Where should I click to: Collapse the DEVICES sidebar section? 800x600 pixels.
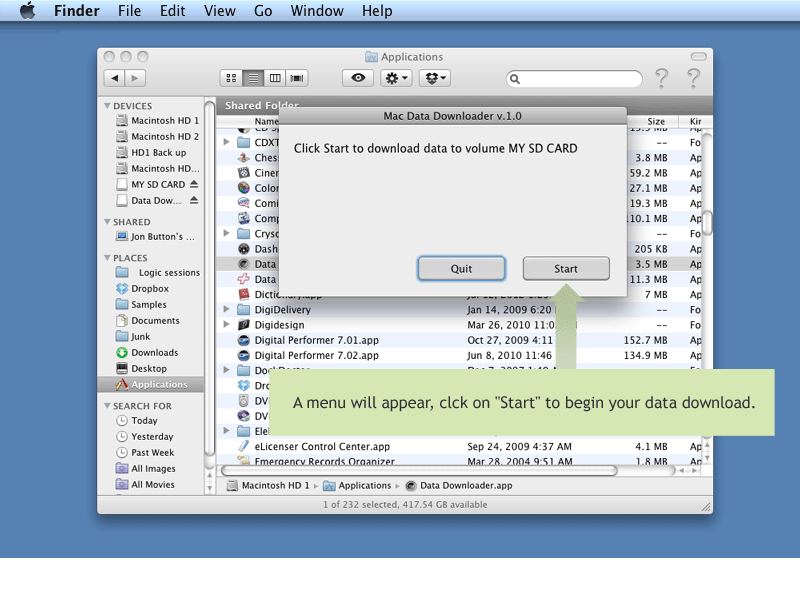[x=107, y=106]
